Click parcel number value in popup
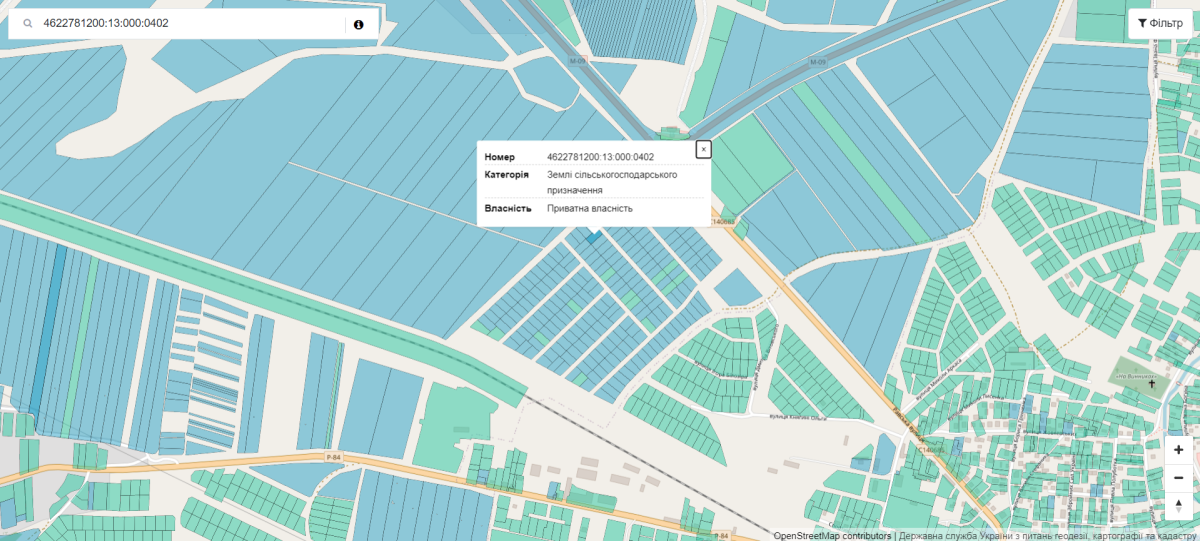The height and width of the screenshot is (541, 1200). pos(600,157)
